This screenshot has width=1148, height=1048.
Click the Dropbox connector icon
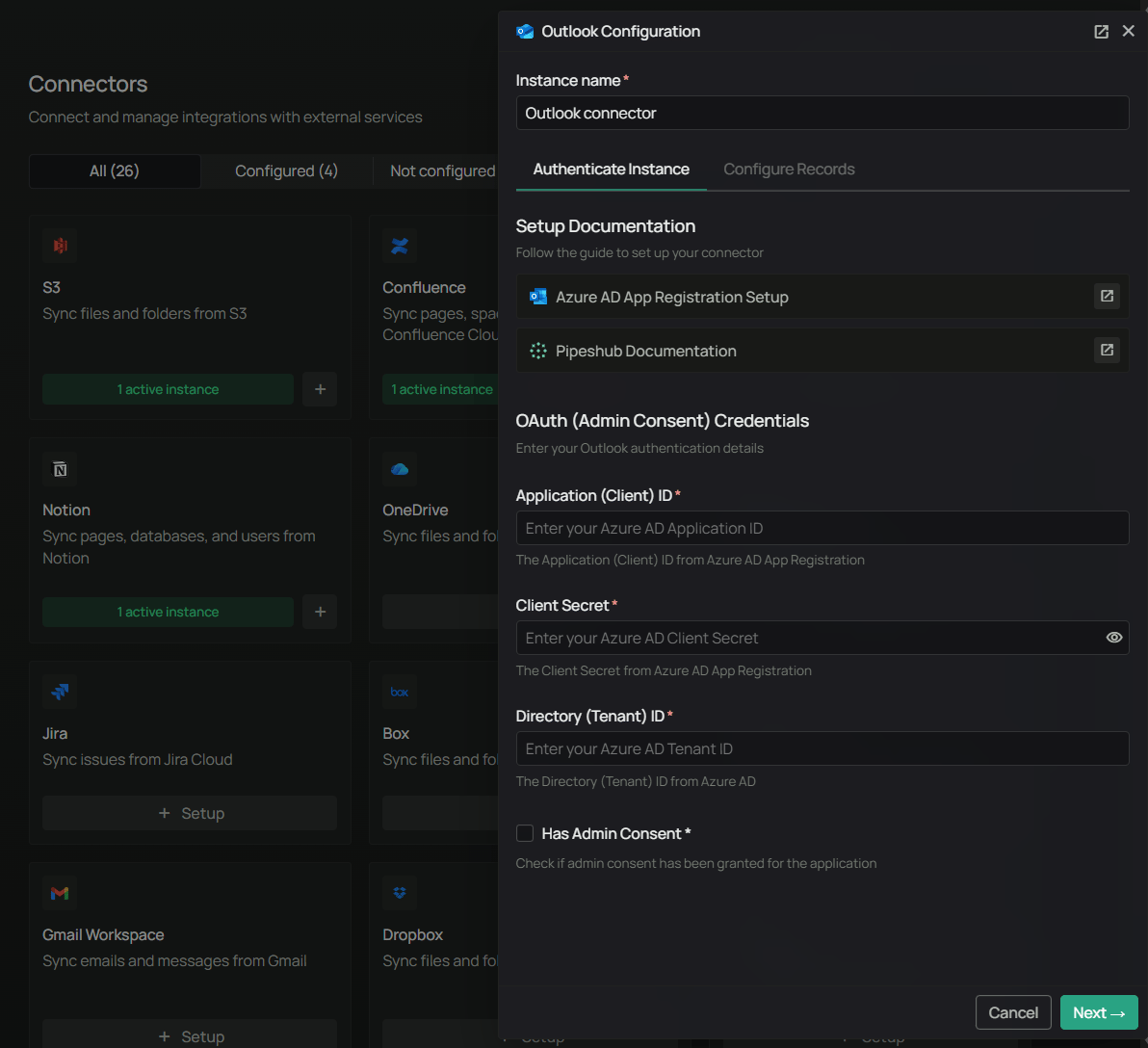pyautogui.click(x=400, y=893)
